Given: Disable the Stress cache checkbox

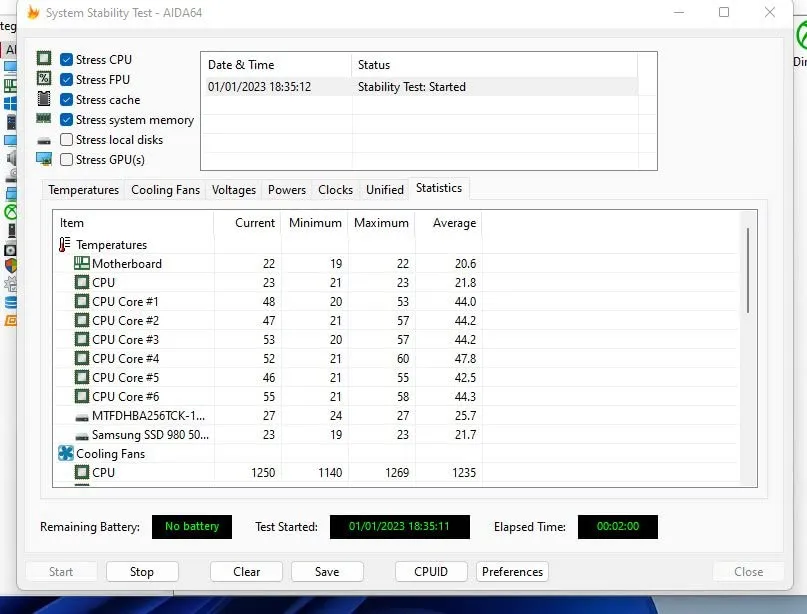Looking at the screenshot, I should 66,100.
